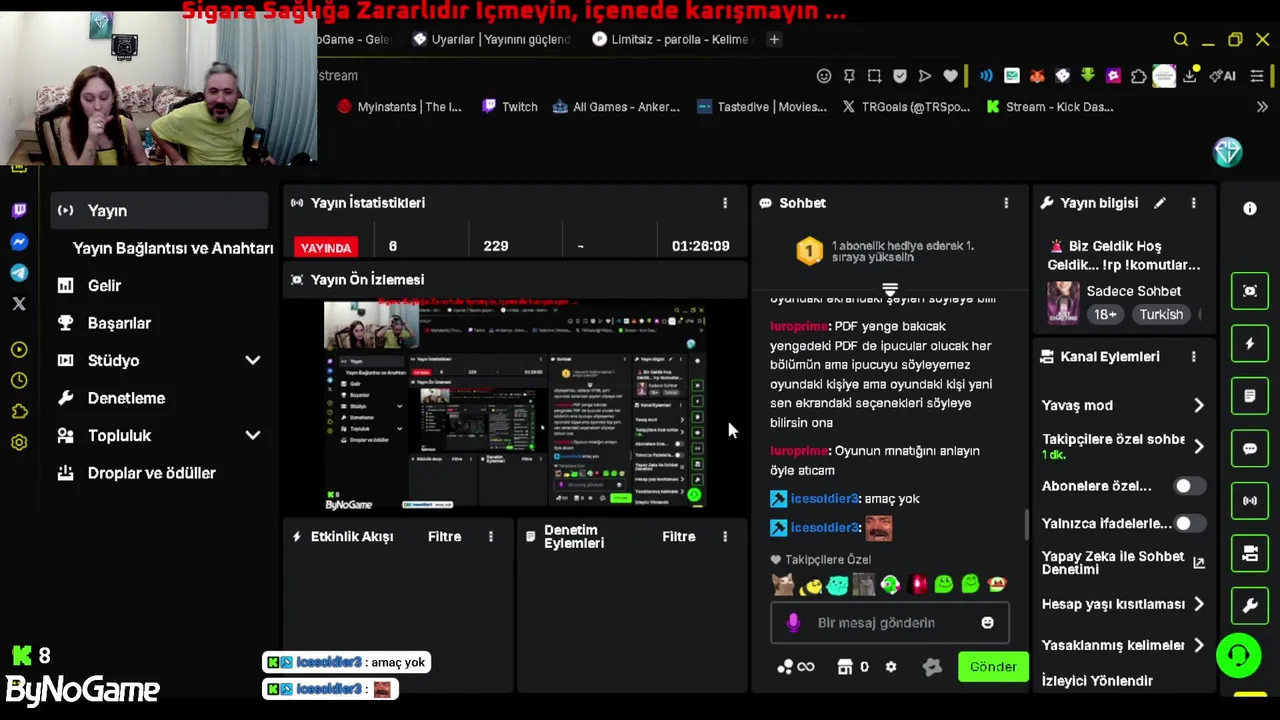The image size is (1280, 720).
Task: Open the Twitch bookmark
Action: tap(510, 107)
